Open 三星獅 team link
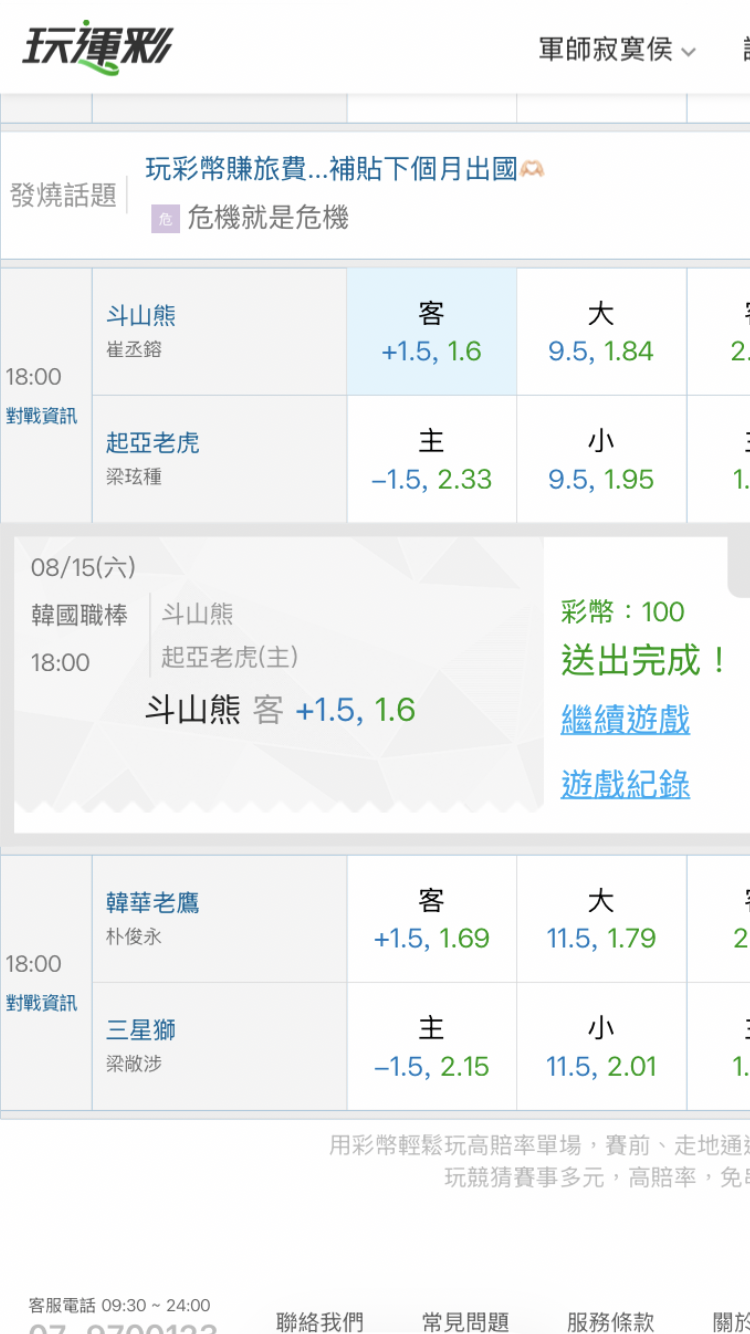This screenshot has height=1334, width=750. point(141,1030)
